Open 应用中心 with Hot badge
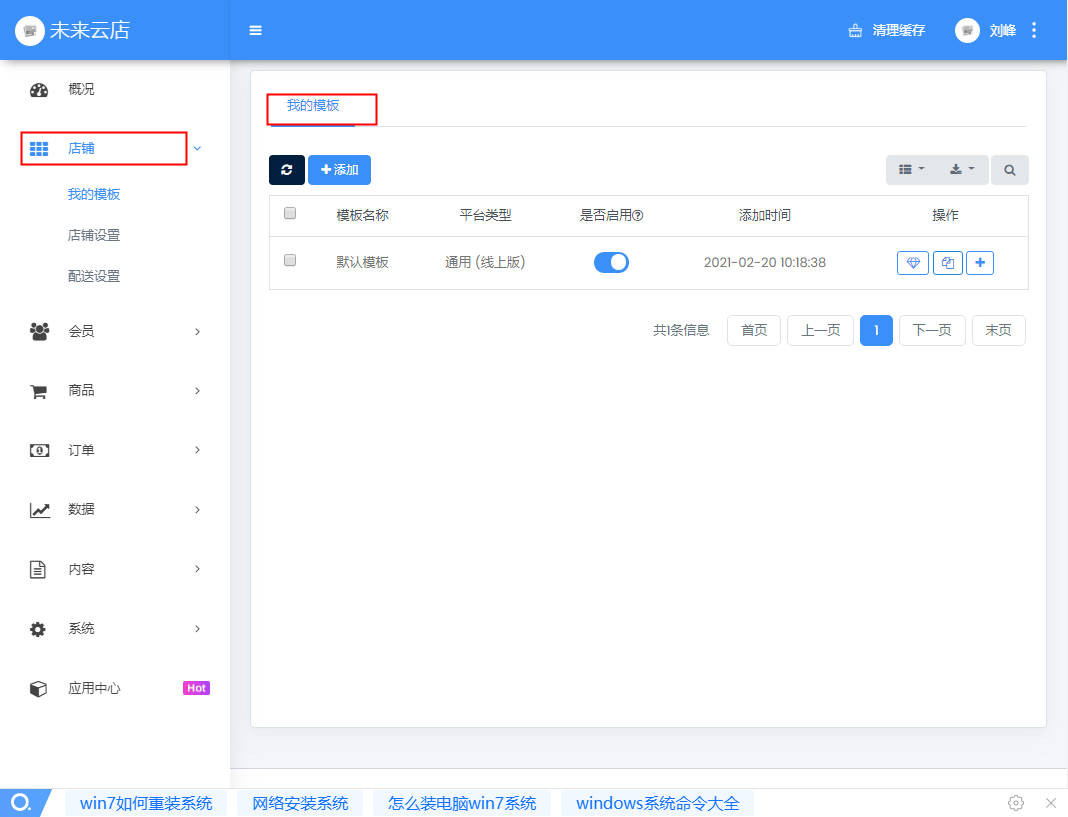Screen dimensions: 1068x817 95,688
